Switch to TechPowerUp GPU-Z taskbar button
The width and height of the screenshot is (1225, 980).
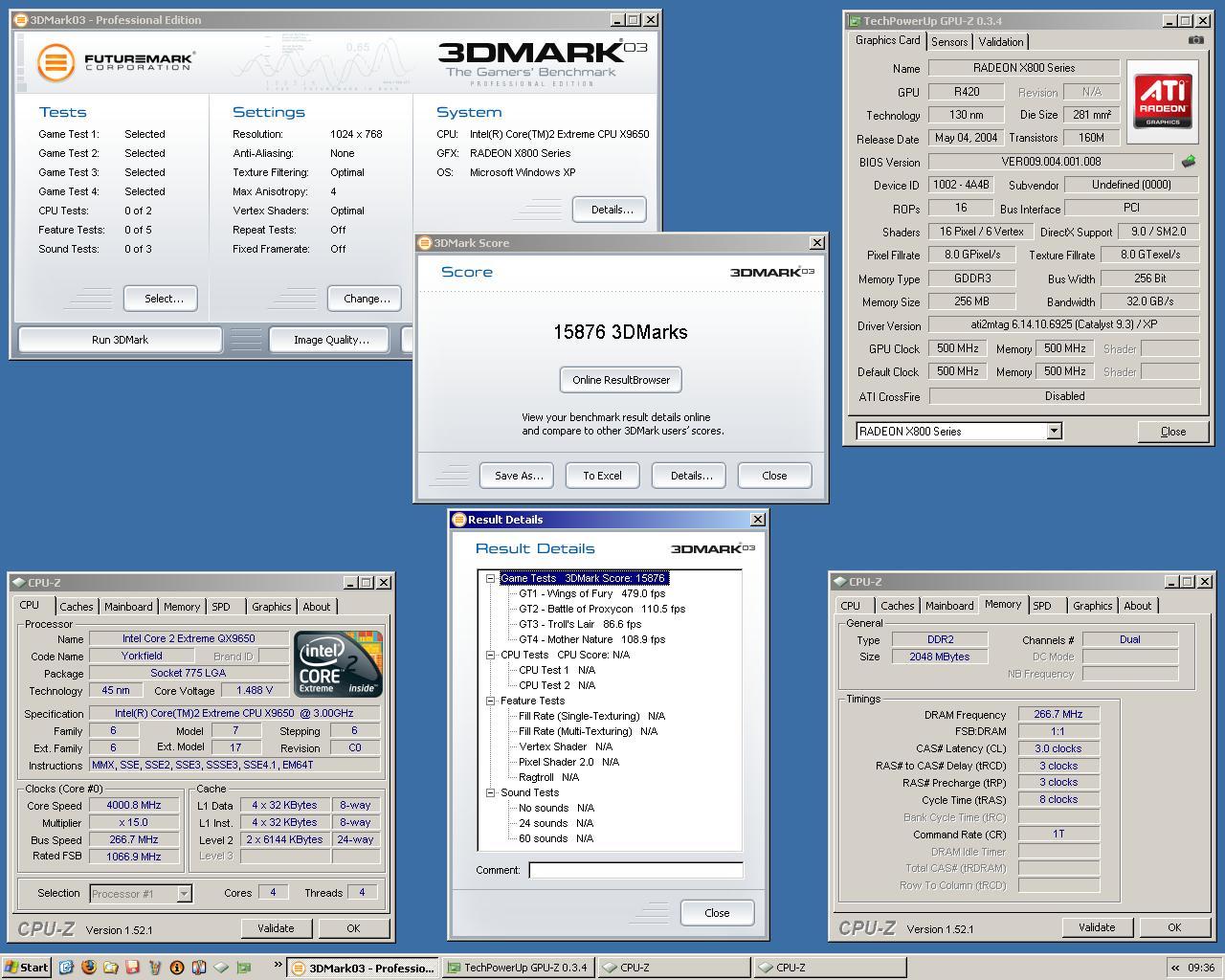[x=518, y=968]
